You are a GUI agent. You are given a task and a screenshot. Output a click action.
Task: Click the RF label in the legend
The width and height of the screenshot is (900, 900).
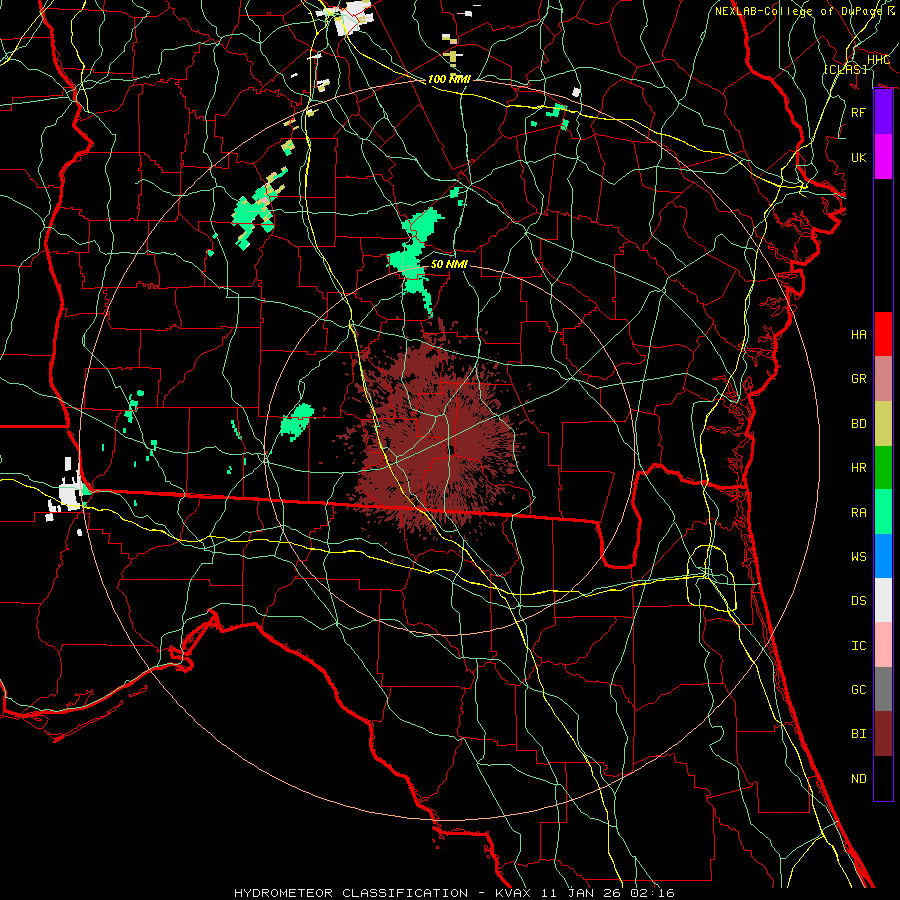[x=859, y=112]
